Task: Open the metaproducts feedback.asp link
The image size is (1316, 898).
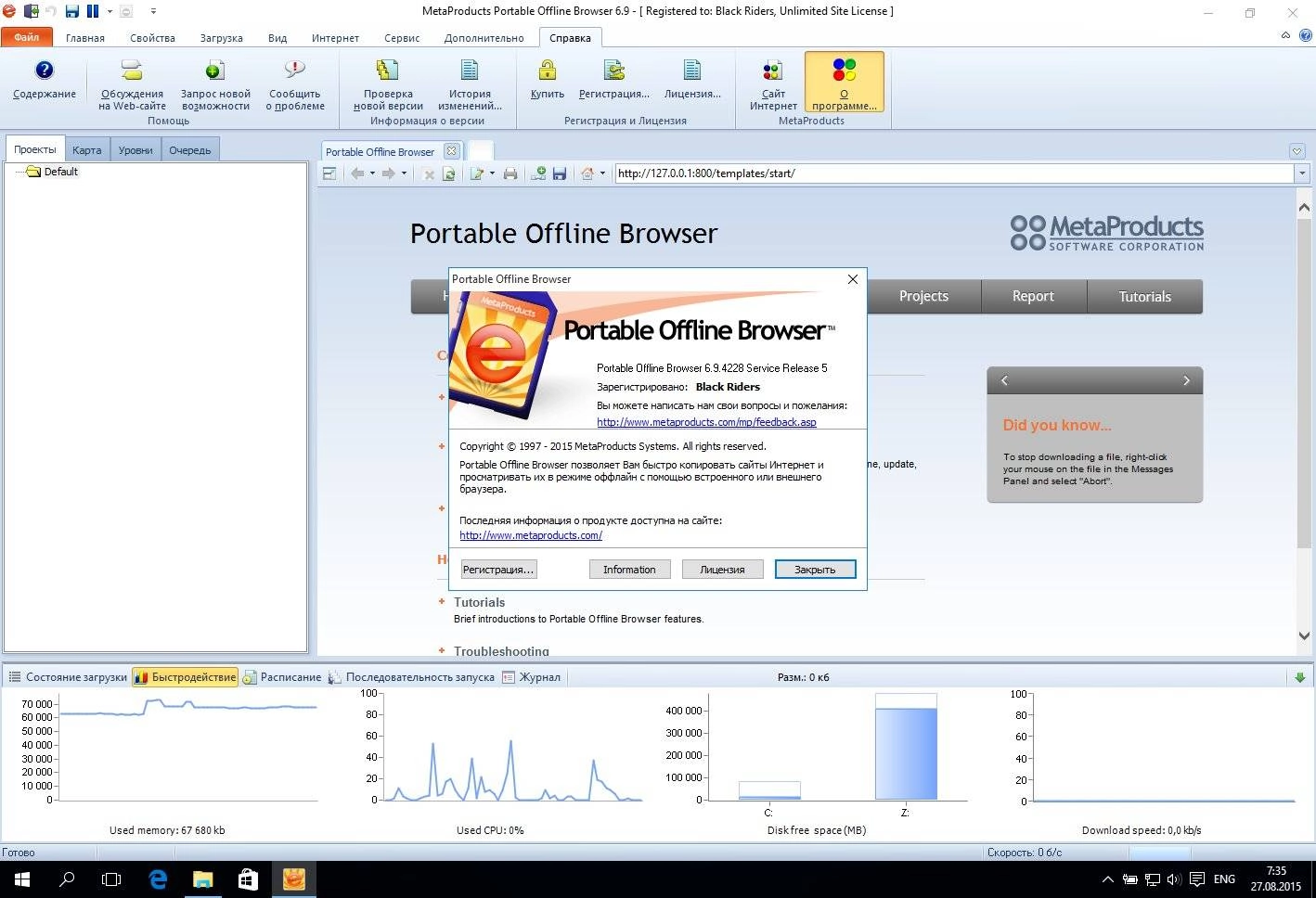Action: click(x=706, y=422)
